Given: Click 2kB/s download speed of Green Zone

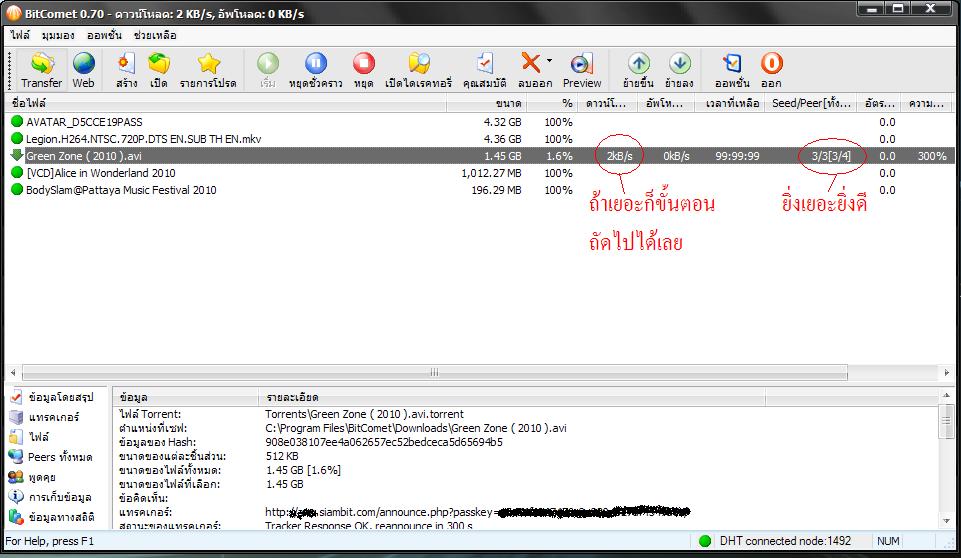Looking at the screenshot, I should point(619,156).
